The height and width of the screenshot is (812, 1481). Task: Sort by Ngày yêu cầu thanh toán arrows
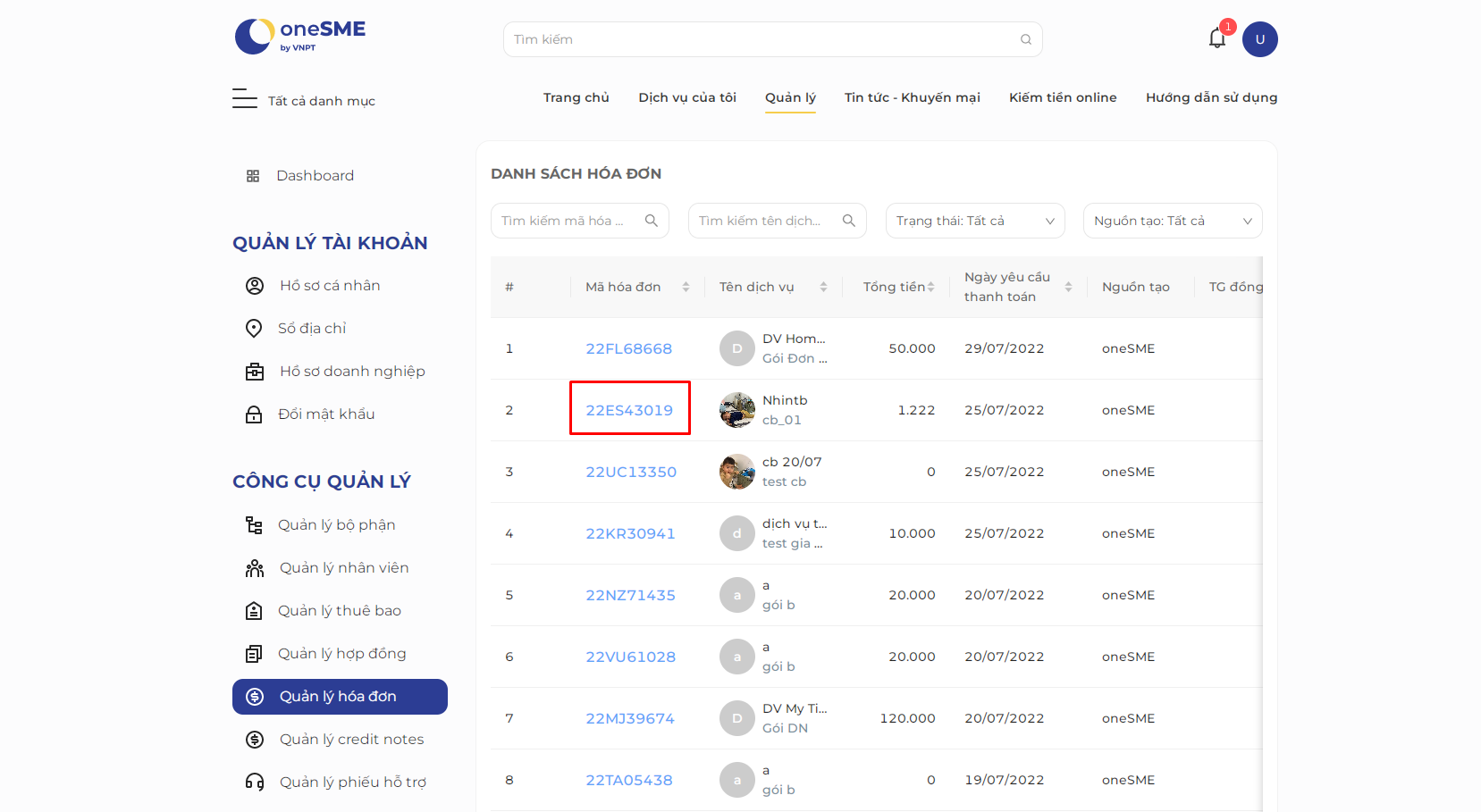[x=1068, y=287]
